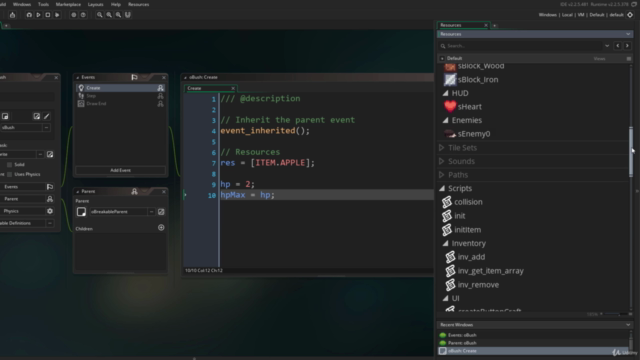640x360 pixels.
Task: Collapse the Enemies sprite group
Action: 445,120
